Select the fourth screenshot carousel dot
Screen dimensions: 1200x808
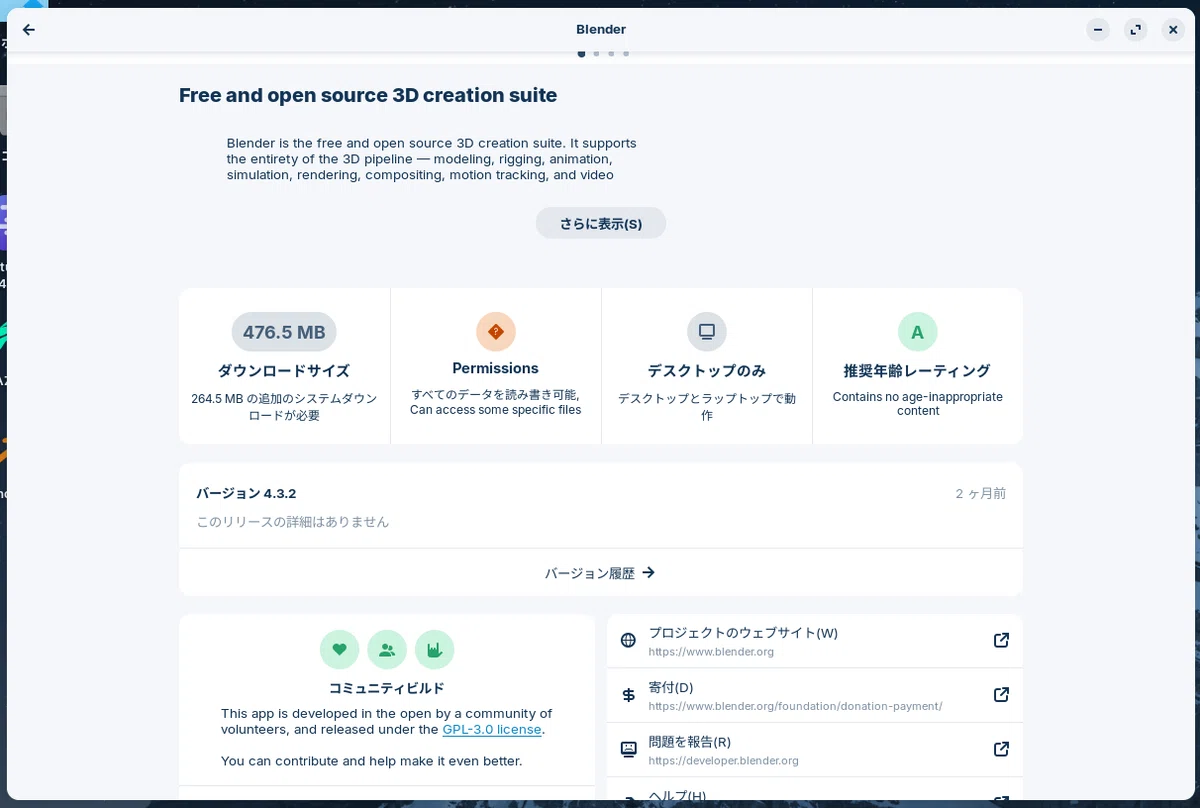click(x=626, y=54)
